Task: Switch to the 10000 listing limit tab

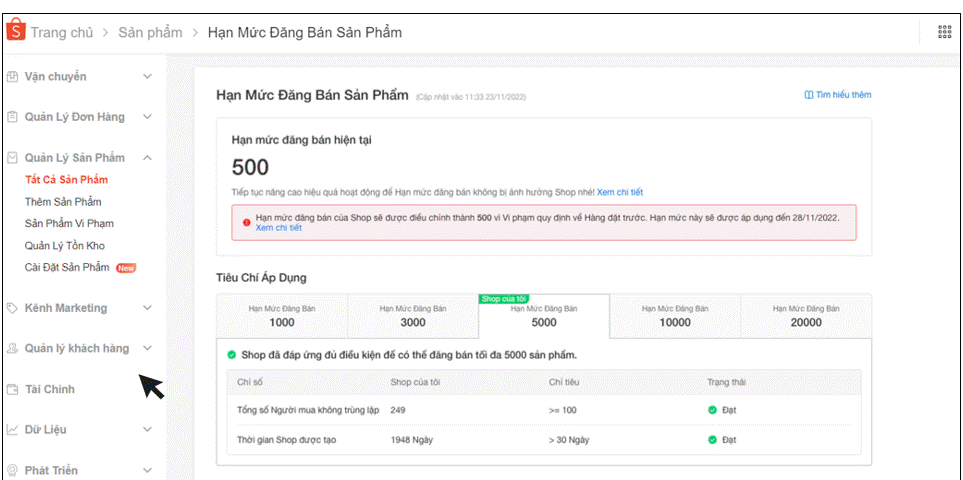Action: [675, 316]
